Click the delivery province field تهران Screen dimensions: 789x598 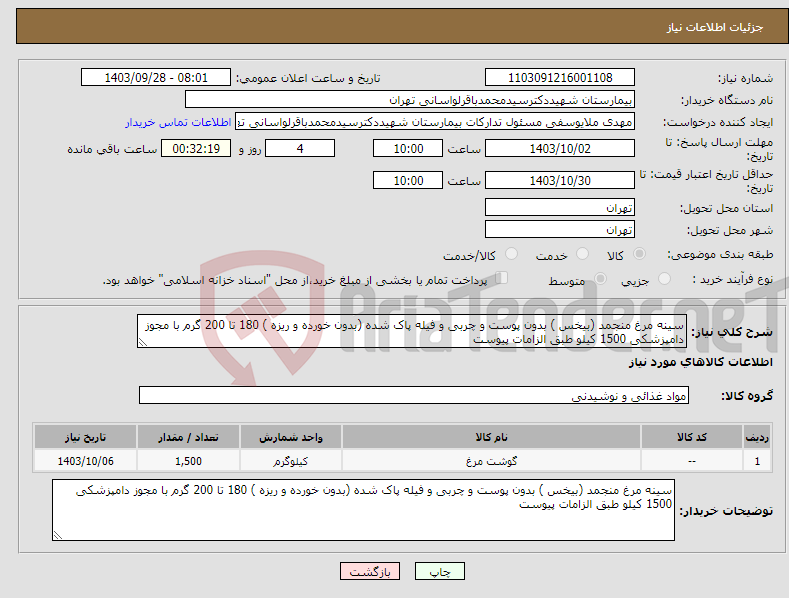560,207
